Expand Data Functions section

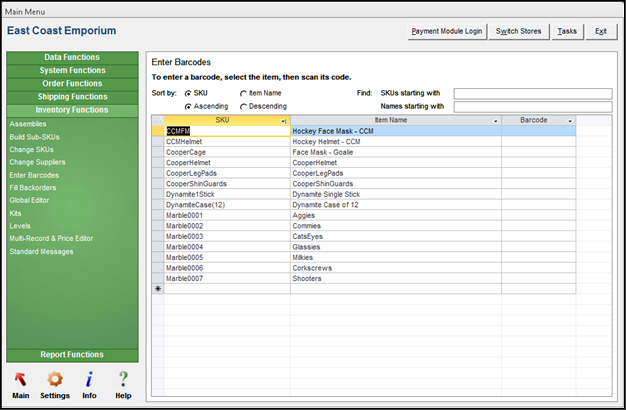pyautogui.click(x=72, y=57)
